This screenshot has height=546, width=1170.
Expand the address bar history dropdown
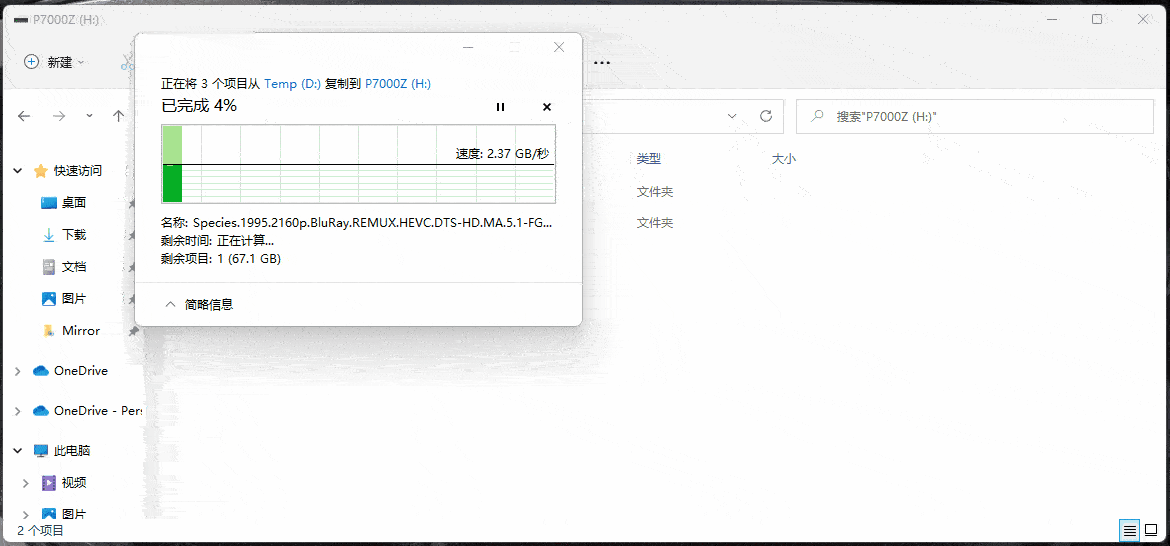click(x=732, y=116)
